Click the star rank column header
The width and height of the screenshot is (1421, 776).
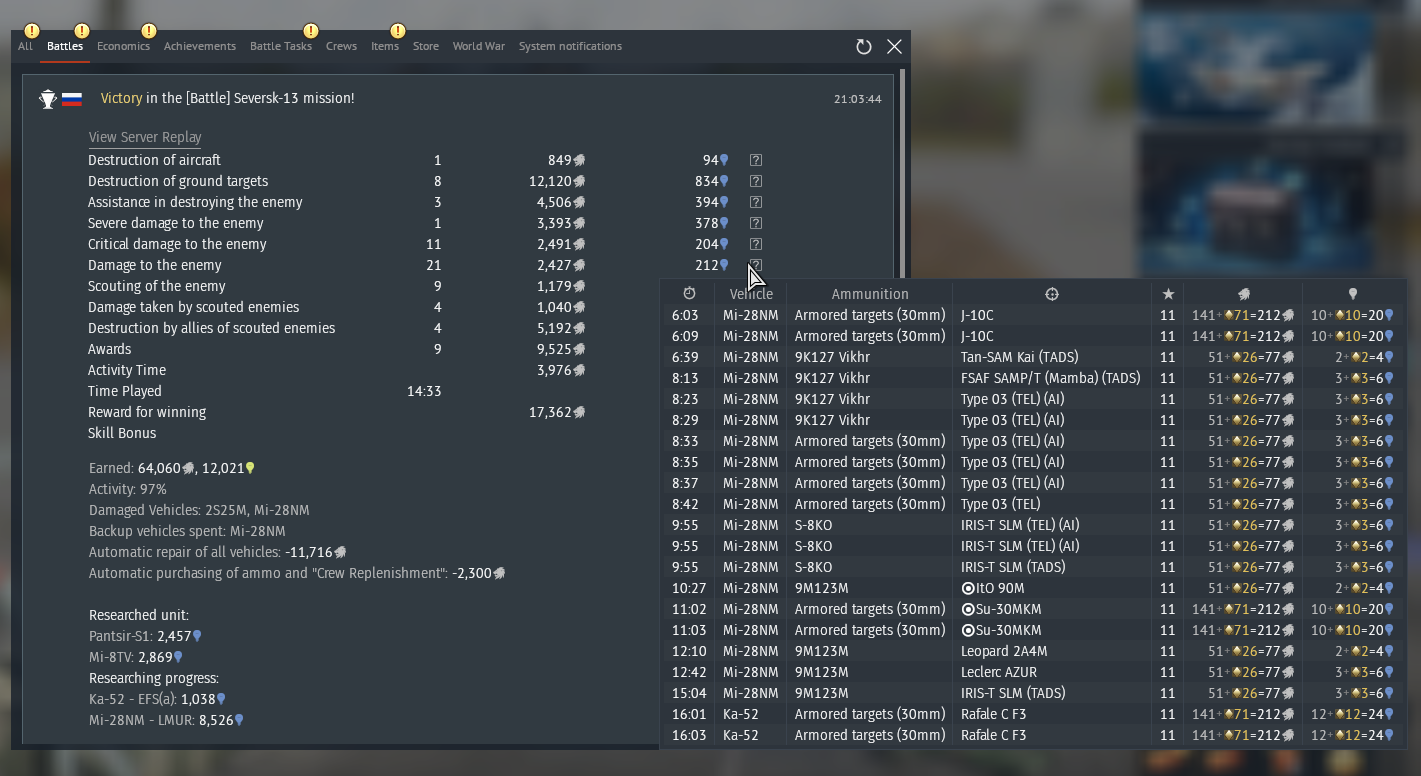1168,294
